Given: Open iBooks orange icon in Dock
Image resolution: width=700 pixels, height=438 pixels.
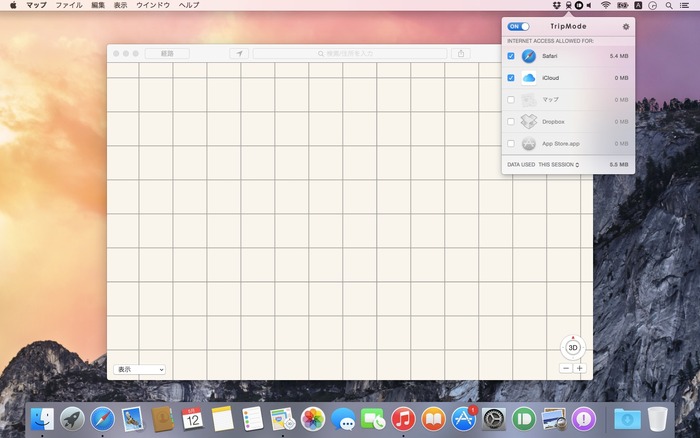Looking at the screenshot, I should pyautogui.click(x=433, y=419).
